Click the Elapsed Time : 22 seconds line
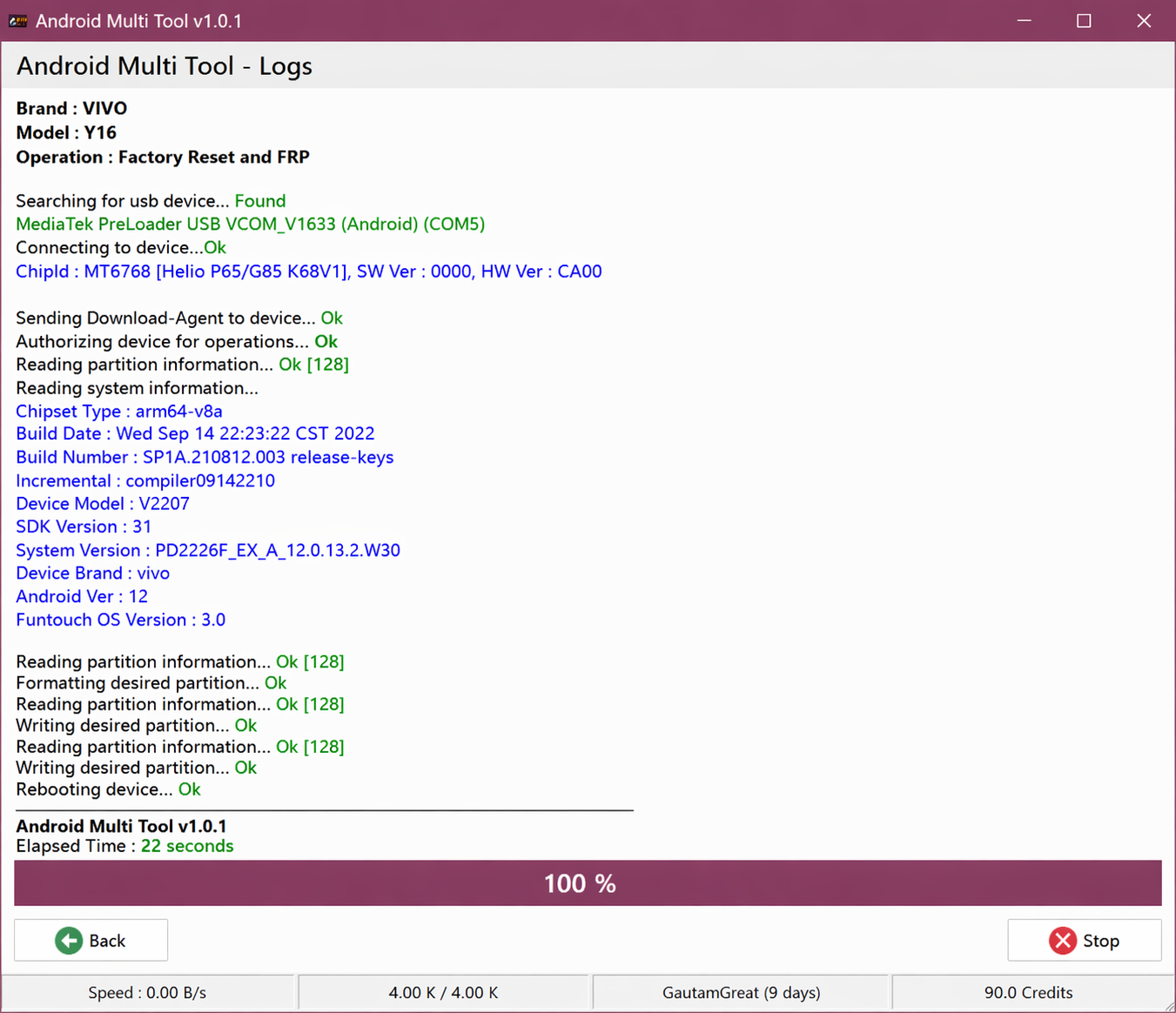This screenshot has height=1013, width=1176. 124,846
